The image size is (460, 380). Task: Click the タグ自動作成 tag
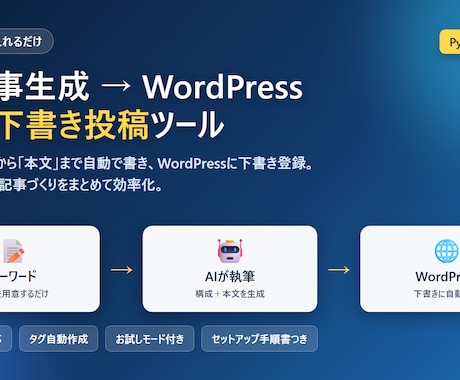(x=59, y=339)
